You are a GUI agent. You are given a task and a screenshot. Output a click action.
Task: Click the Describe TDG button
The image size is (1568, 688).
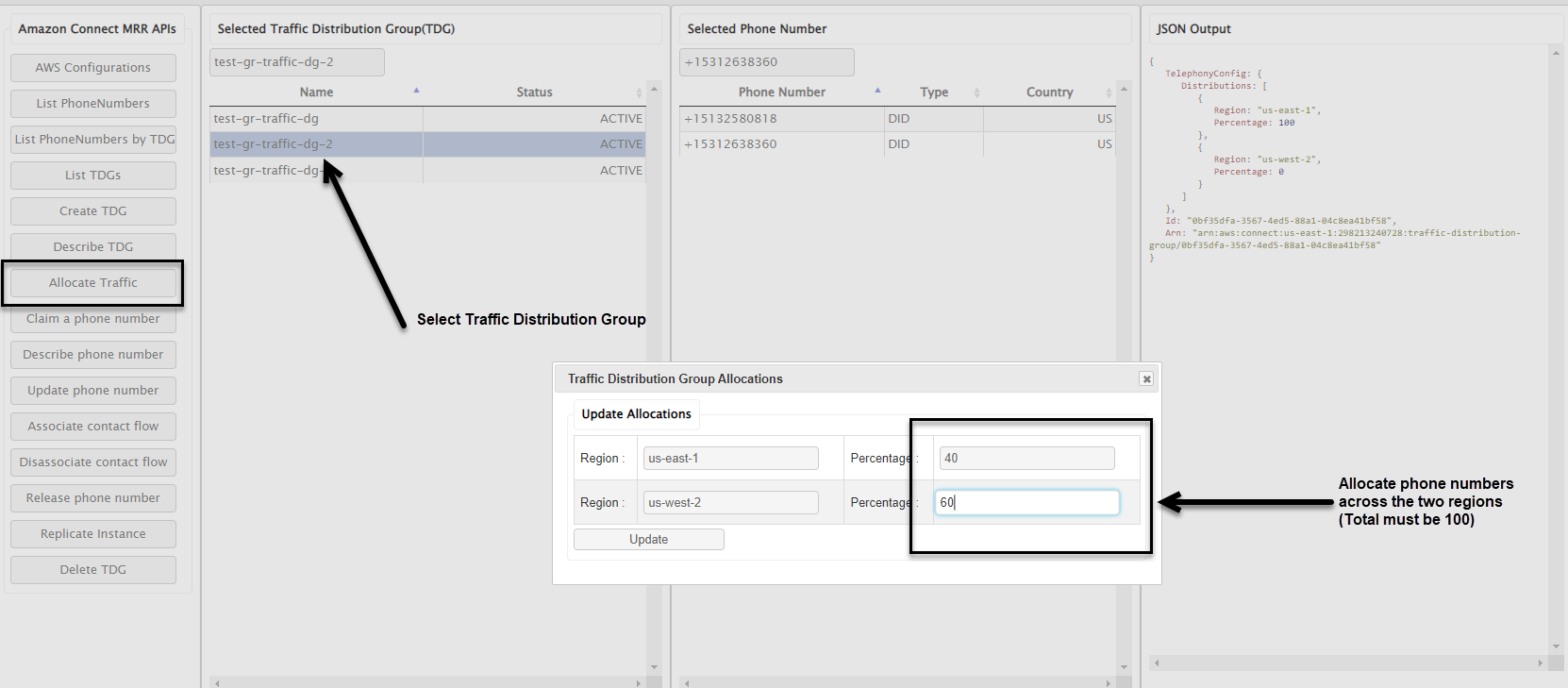click(93, 247)
